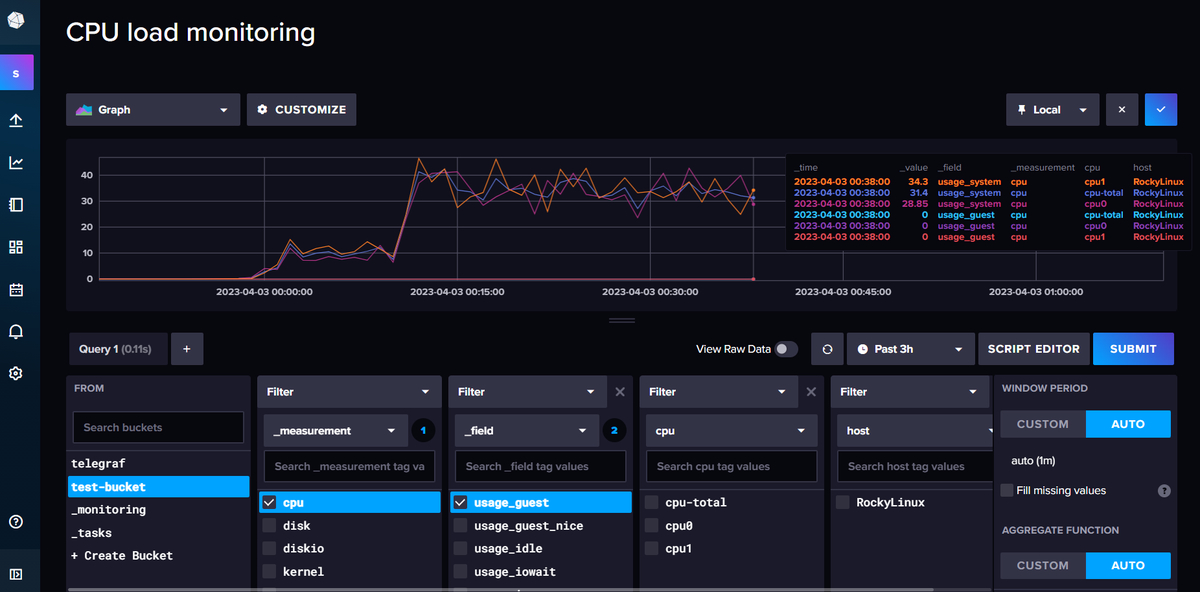Open the Data Explorer line-chart icon
This screenshot has height=592, width=1200.
(x=17, y=161)
